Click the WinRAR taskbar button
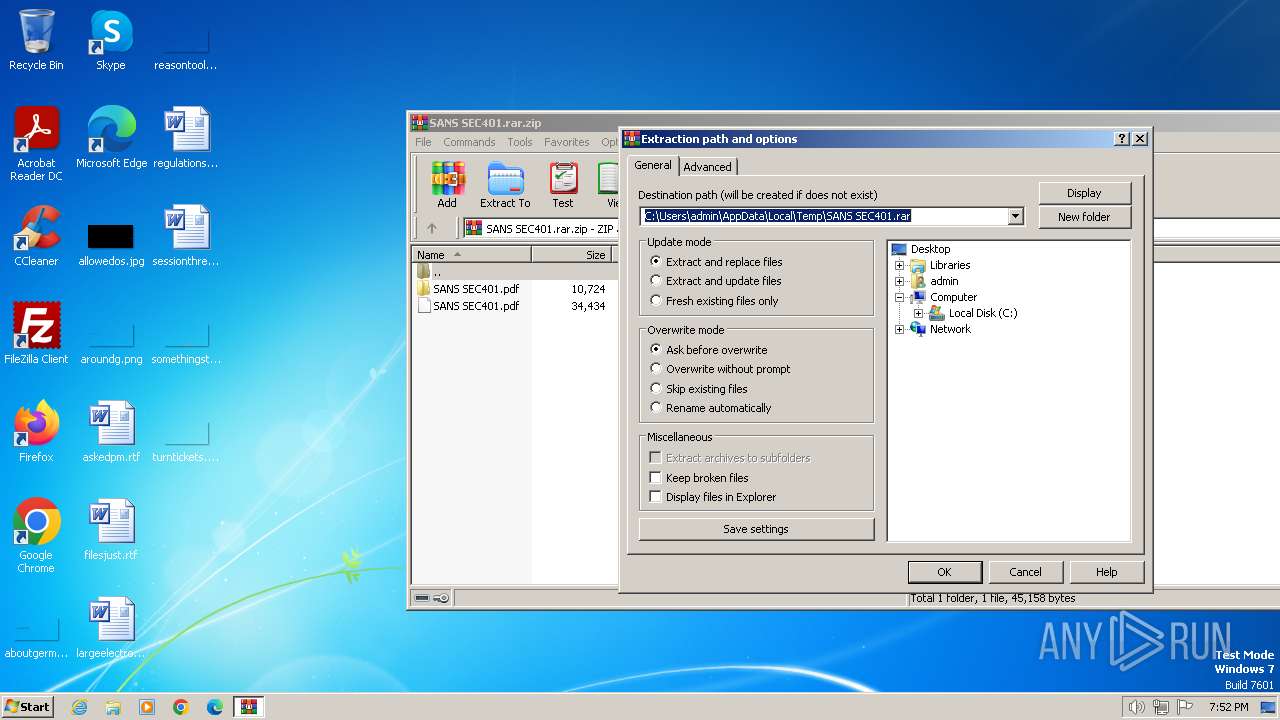This screenshot has width=1280, height=720. point(249,707)
